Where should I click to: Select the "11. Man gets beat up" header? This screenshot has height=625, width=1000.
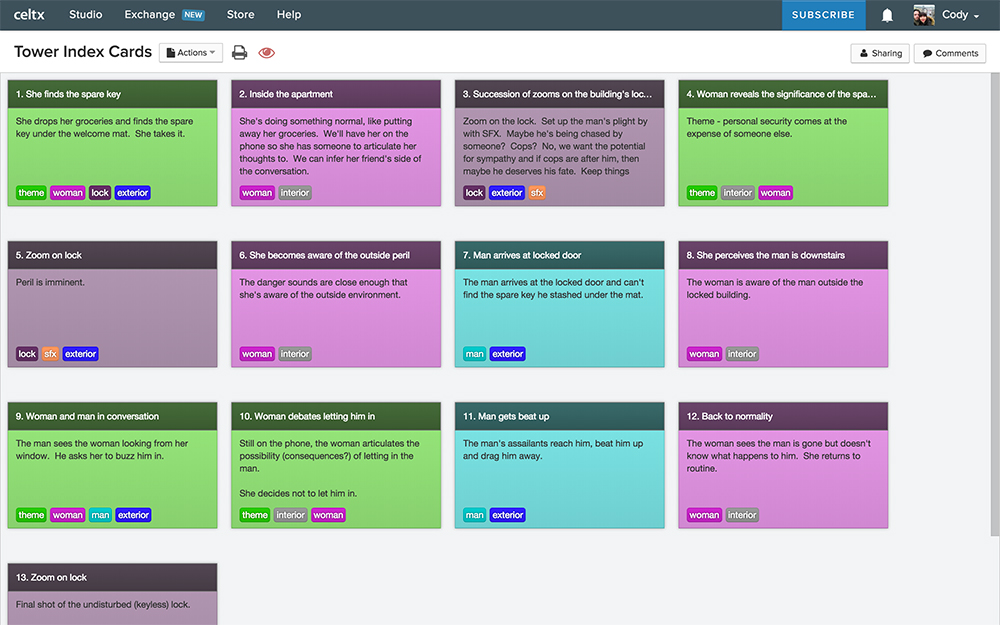559,416
